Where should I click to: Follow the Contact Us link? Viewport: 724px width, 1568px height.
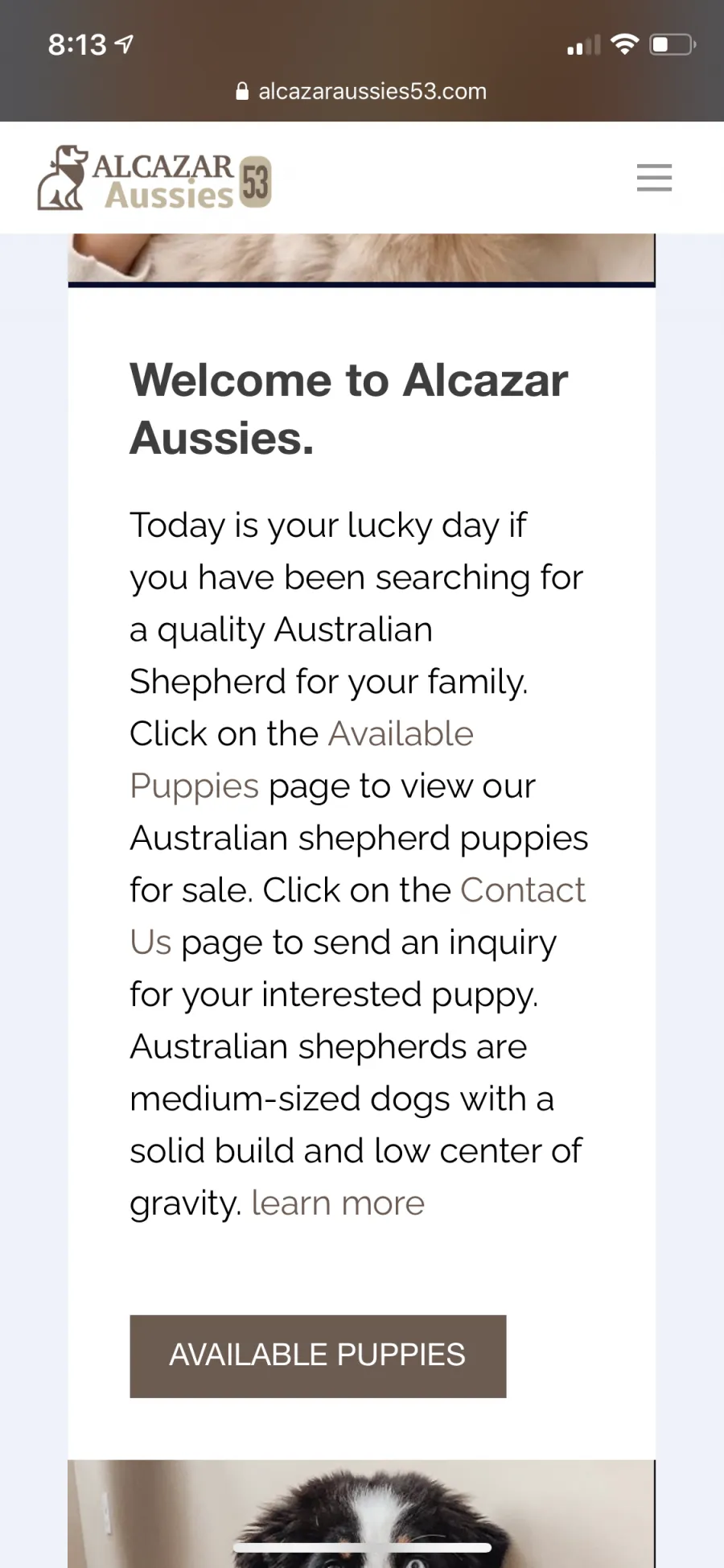tap(358, 915)
